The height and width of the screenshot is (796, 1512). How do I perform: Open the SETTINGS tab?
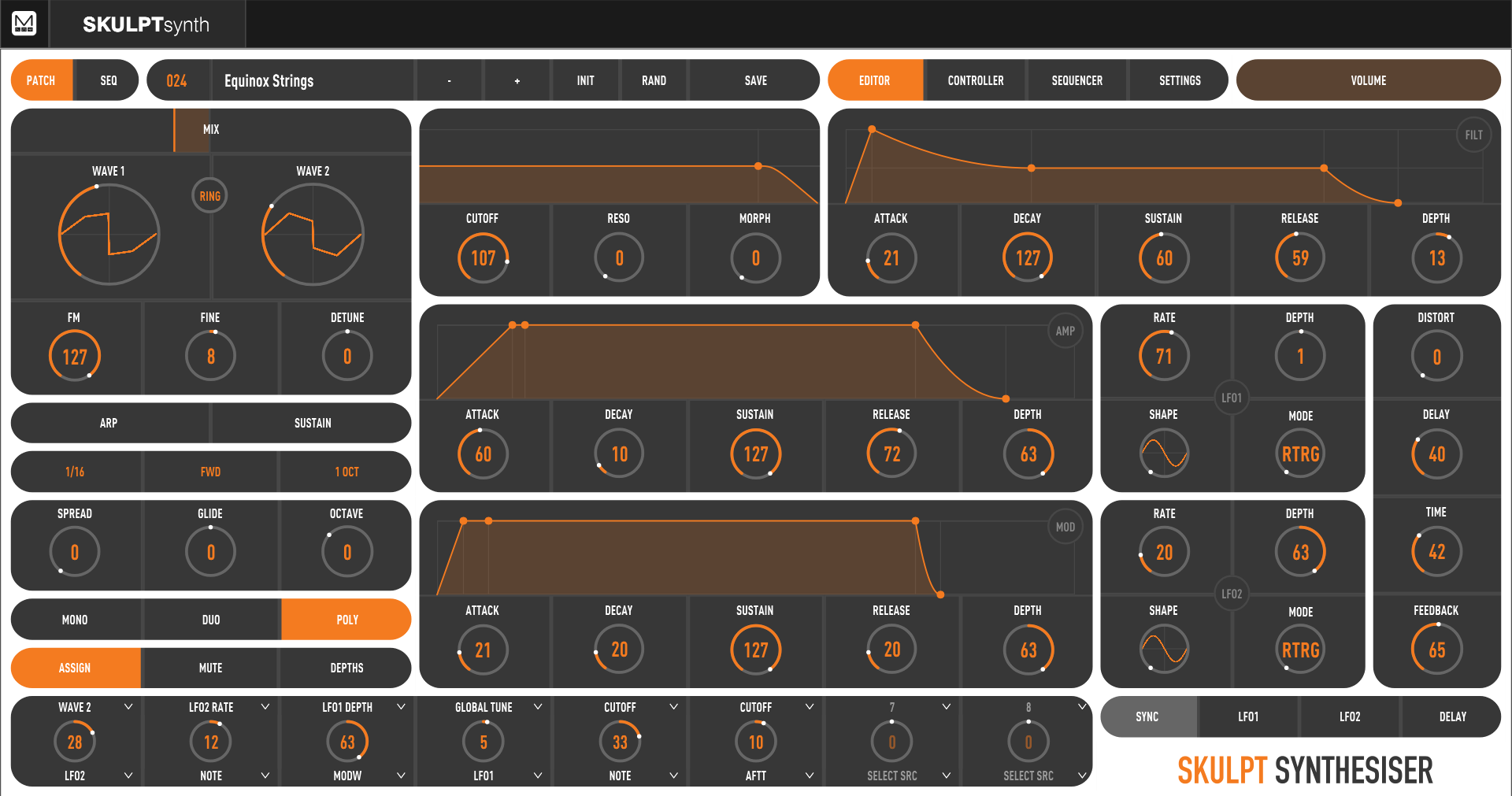1180,80
